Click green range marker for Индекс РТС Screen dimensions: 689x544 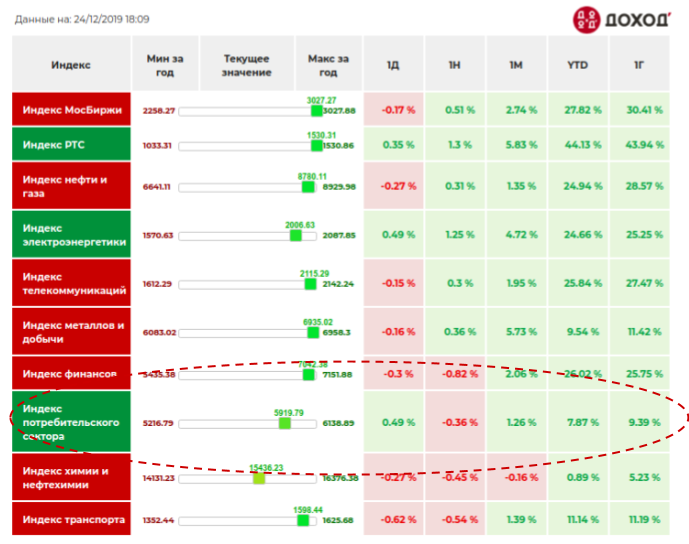(x=317, y=145)
